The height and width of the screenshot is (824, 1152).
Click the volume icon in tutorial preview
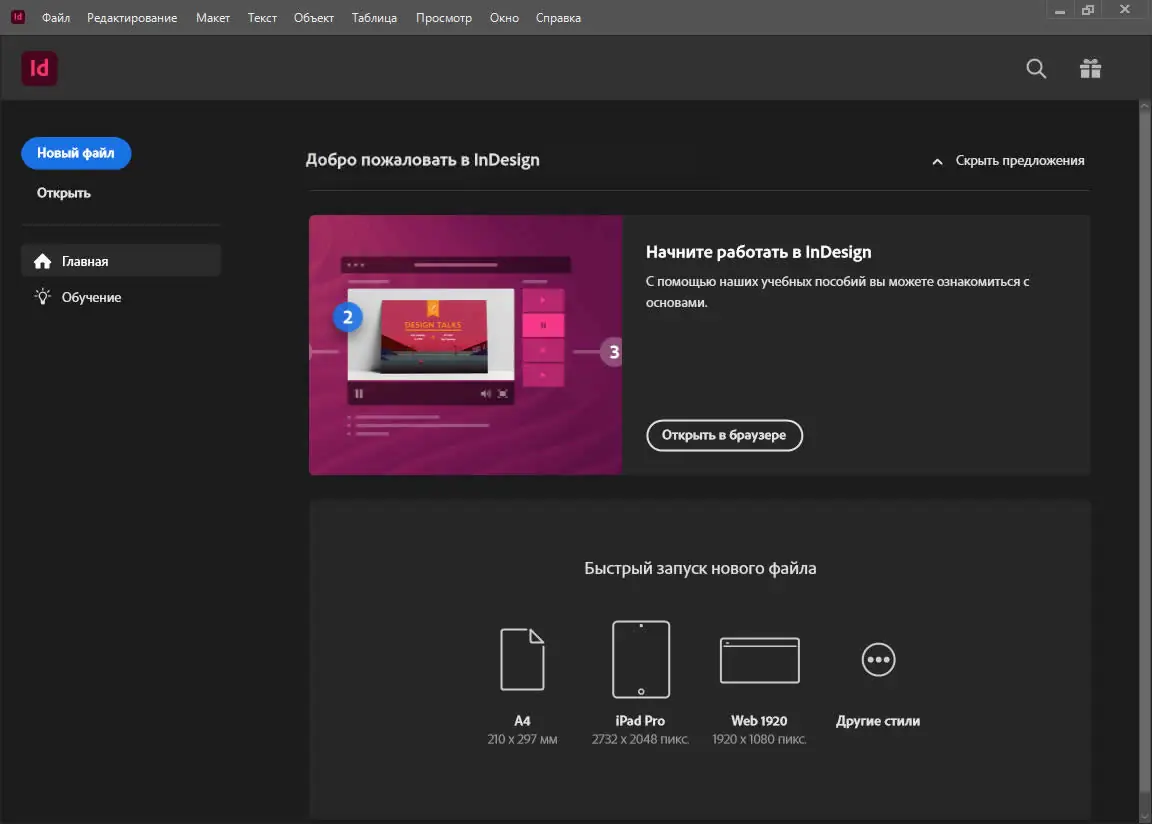click(486, 394)
